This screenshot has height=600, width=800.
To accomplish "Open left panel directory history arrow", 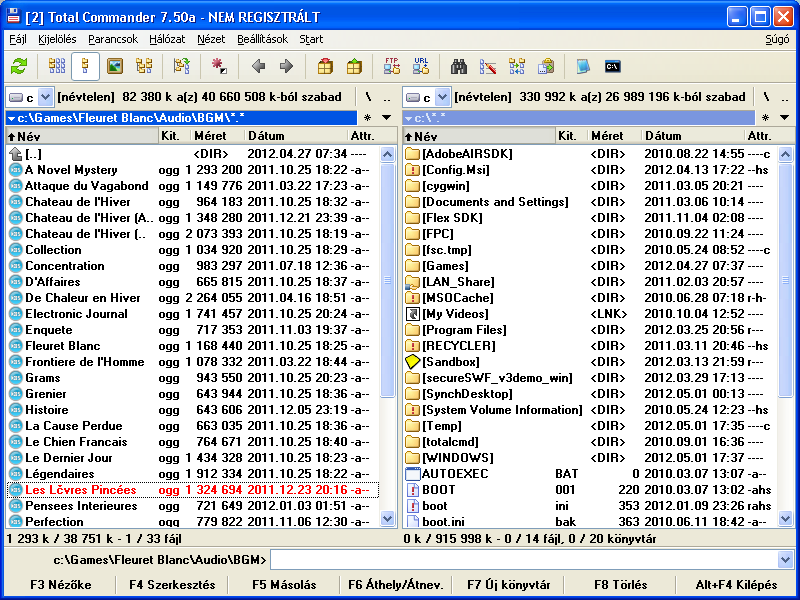I will coord(387,118).
